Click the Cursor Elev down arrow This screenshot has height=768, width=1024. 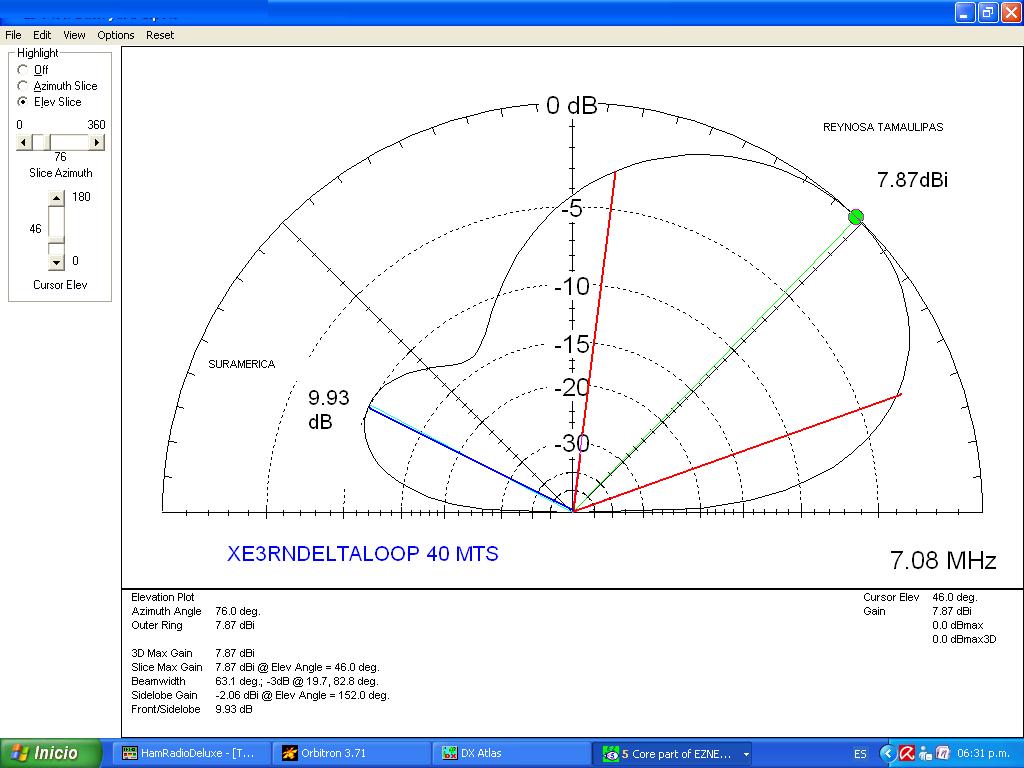point(57,262)
